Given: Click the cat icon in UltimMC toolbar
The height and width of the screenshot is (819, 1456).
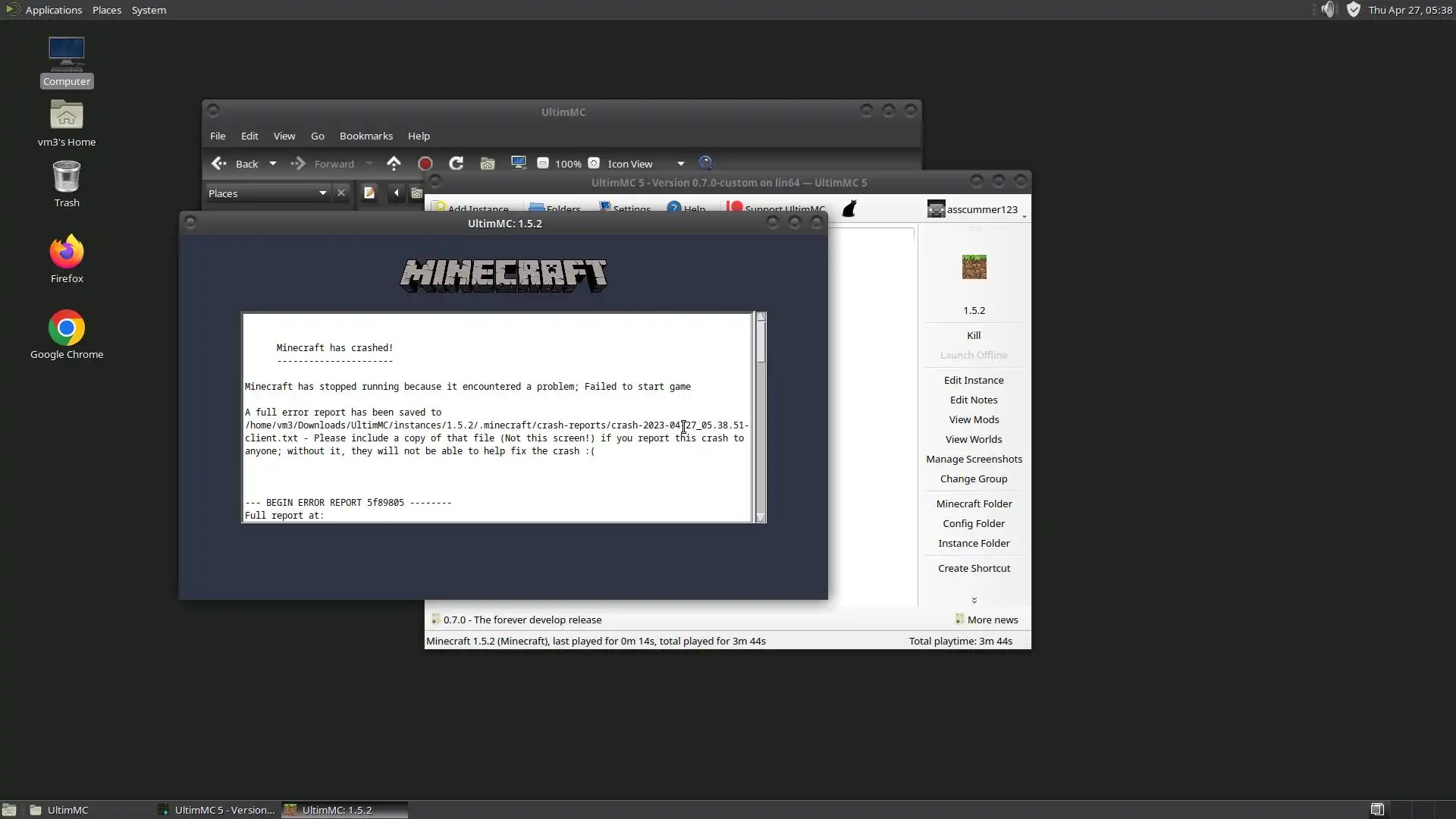Looking at the screenshot, I should [849, 209].
